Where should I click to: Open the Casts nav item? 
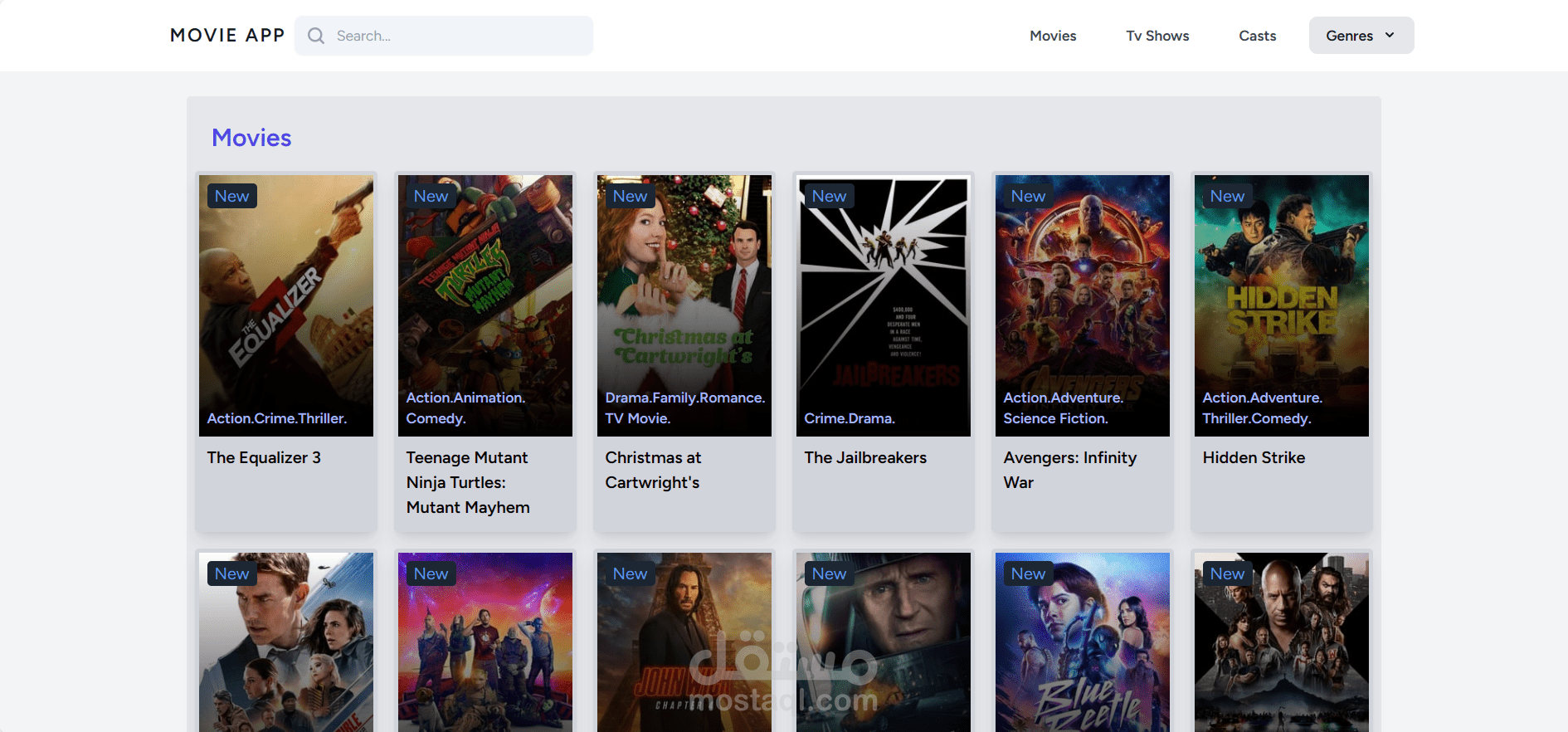[1258, 36]
